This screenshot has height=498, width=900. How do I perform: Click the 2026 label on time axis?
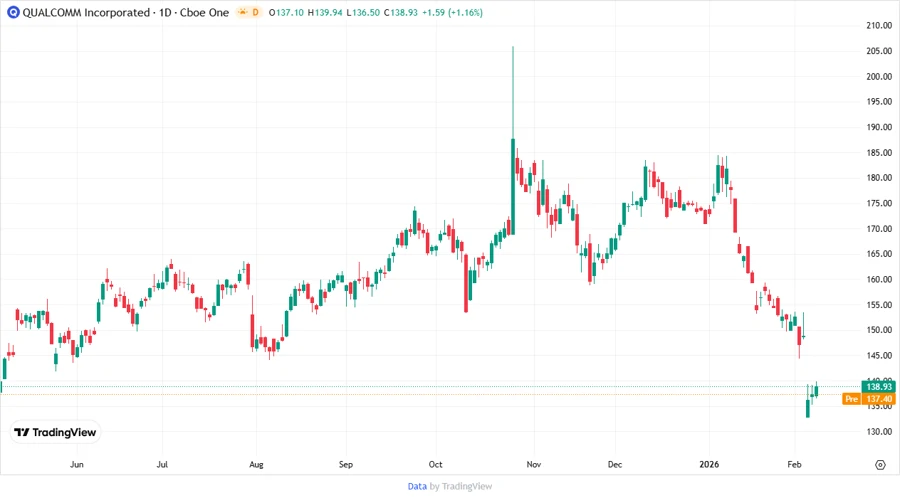709,464
